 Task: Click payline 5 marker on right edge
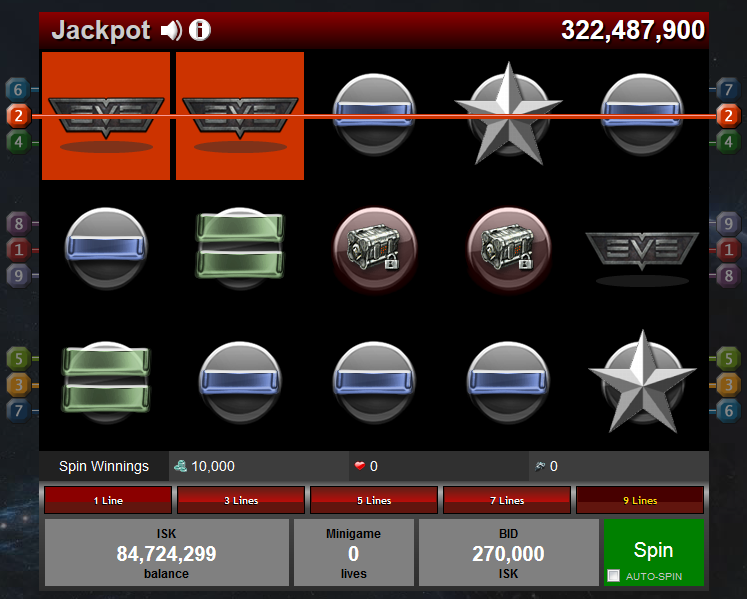(x=728, y=358)
